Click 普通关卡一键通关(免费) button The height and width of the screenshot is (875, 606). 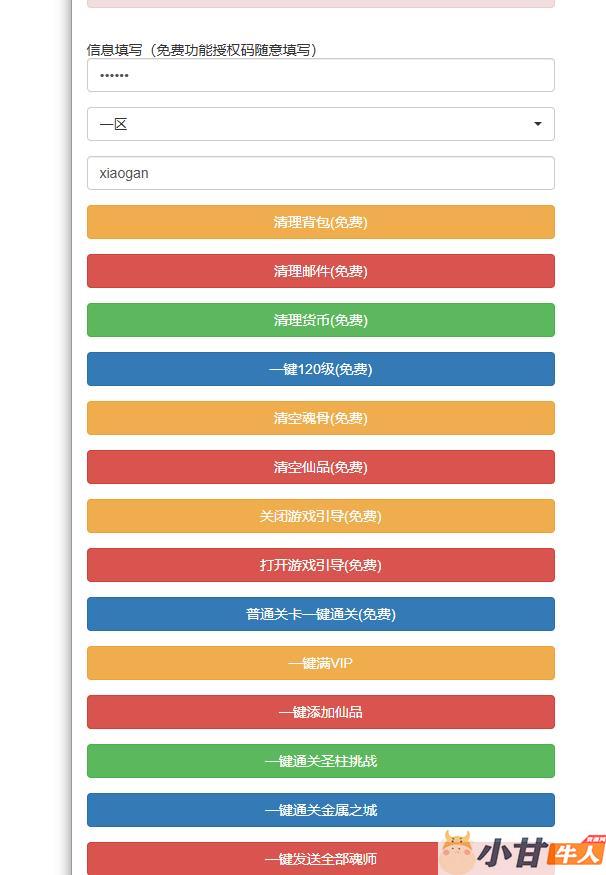320,614
